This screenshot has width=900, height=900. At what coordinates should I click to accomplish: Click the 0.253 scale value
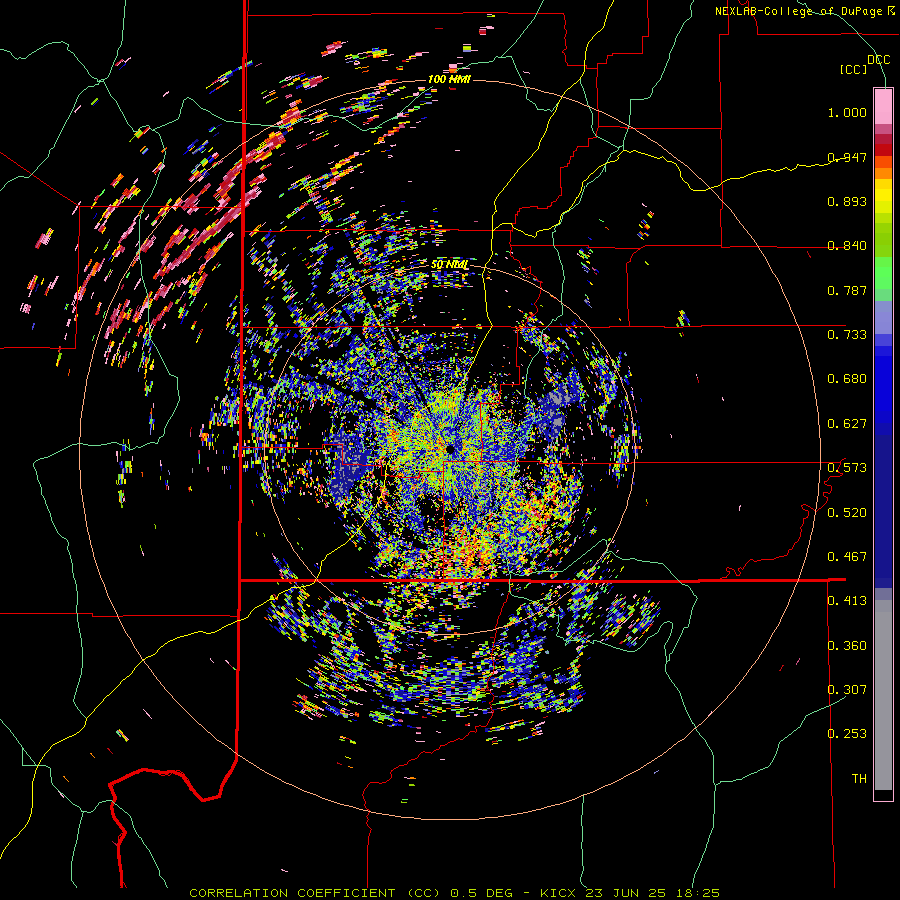pyautogui.click(x=847, y=734)
